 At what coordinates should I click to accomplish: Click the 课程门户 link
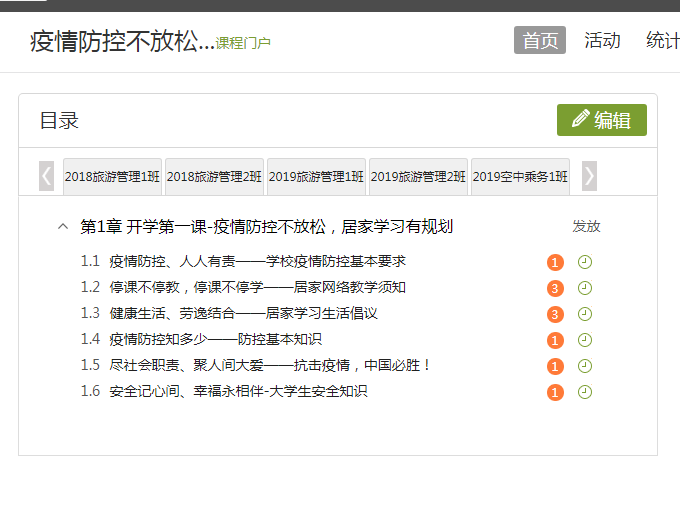coord(243,43)
